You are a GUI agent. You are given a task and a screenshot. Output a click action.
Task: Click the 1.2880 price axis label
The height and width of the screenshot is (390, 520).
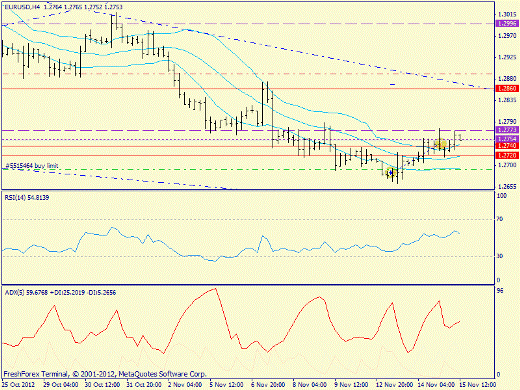click(x=507, y=79)
